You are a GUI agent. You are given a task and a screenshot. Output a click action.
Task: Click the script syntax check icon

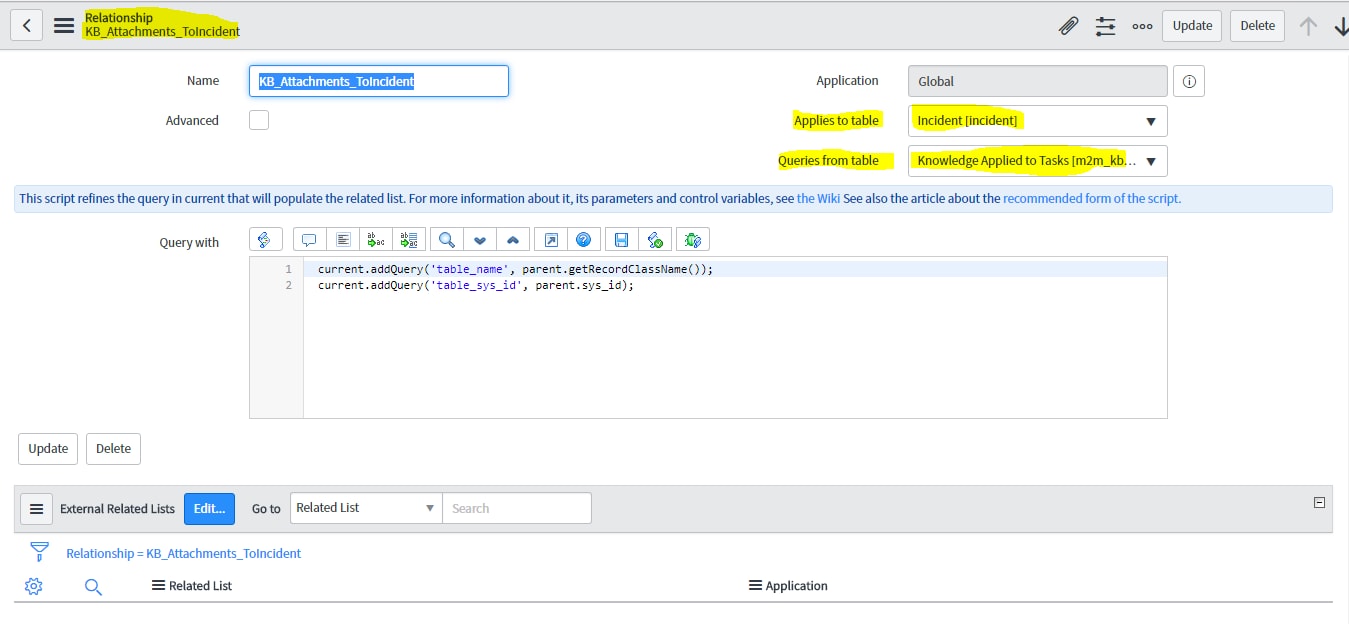[655, 240]
